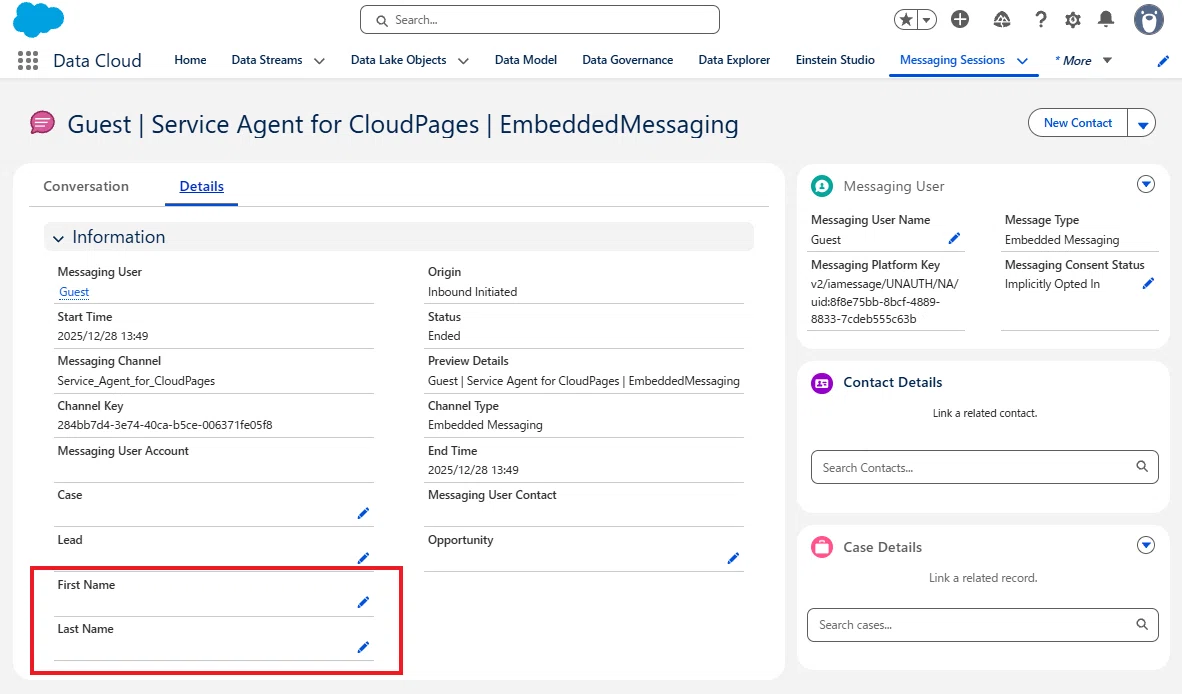The image size is (1182, 694).
Task: Open the Trailhead guidance icon
Action: [1001, 20]
